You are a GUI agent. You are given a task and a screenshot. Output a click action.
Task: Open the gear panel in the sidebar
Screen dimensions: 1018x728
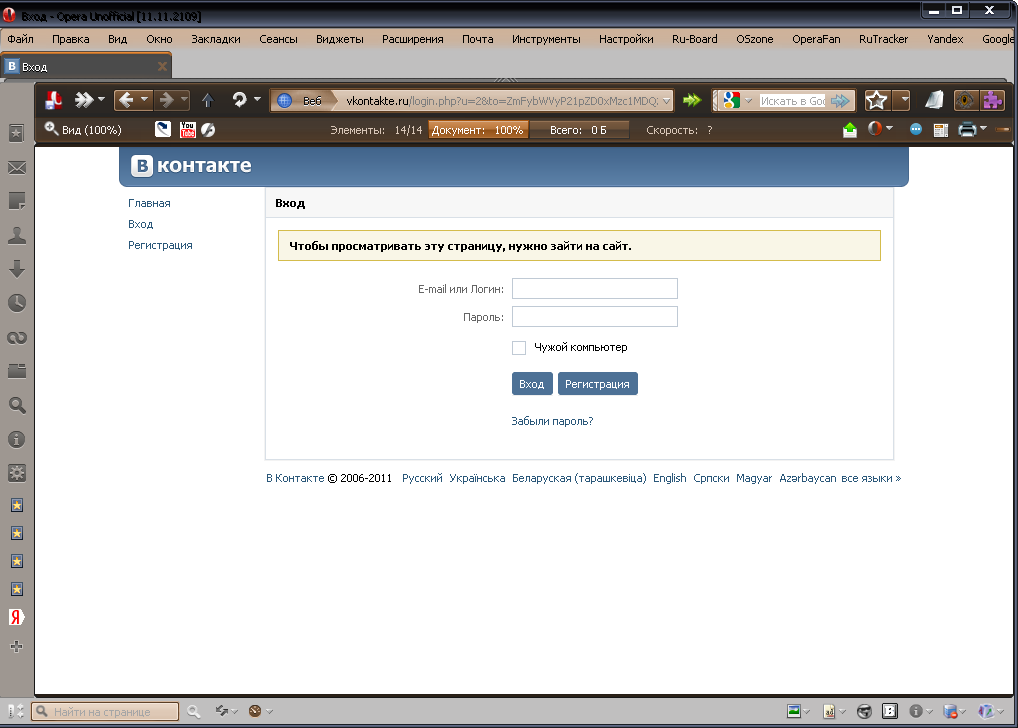click(17, 473)
